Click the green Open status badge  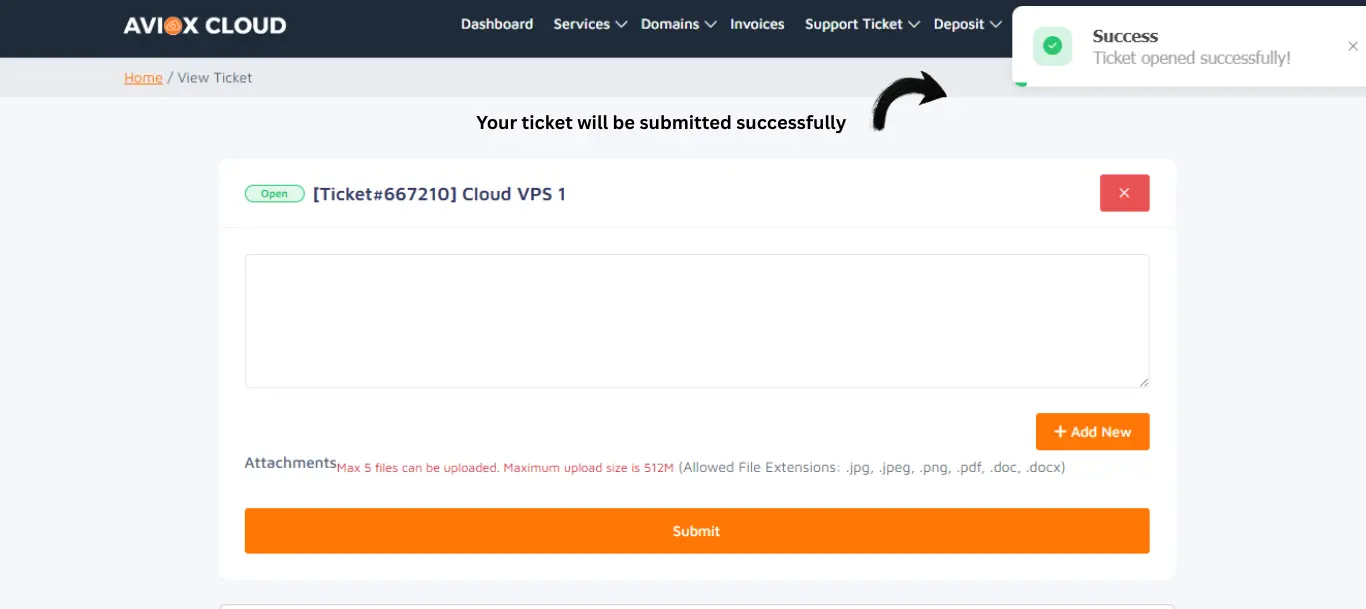(x=274, y=194)
